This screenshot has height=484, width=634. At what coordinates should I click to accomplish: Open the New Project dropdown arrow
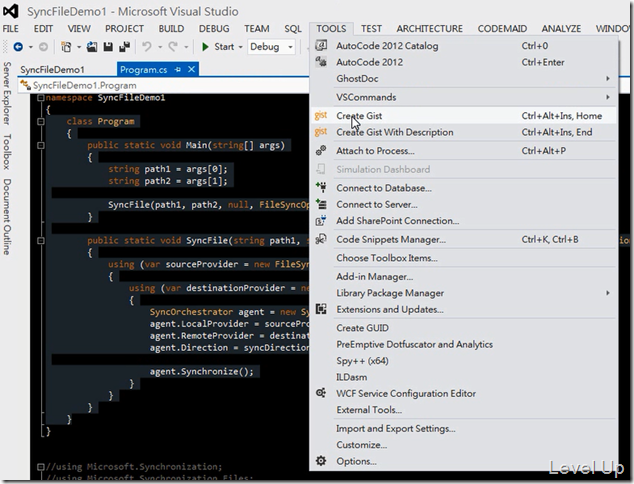pos(79,47)
